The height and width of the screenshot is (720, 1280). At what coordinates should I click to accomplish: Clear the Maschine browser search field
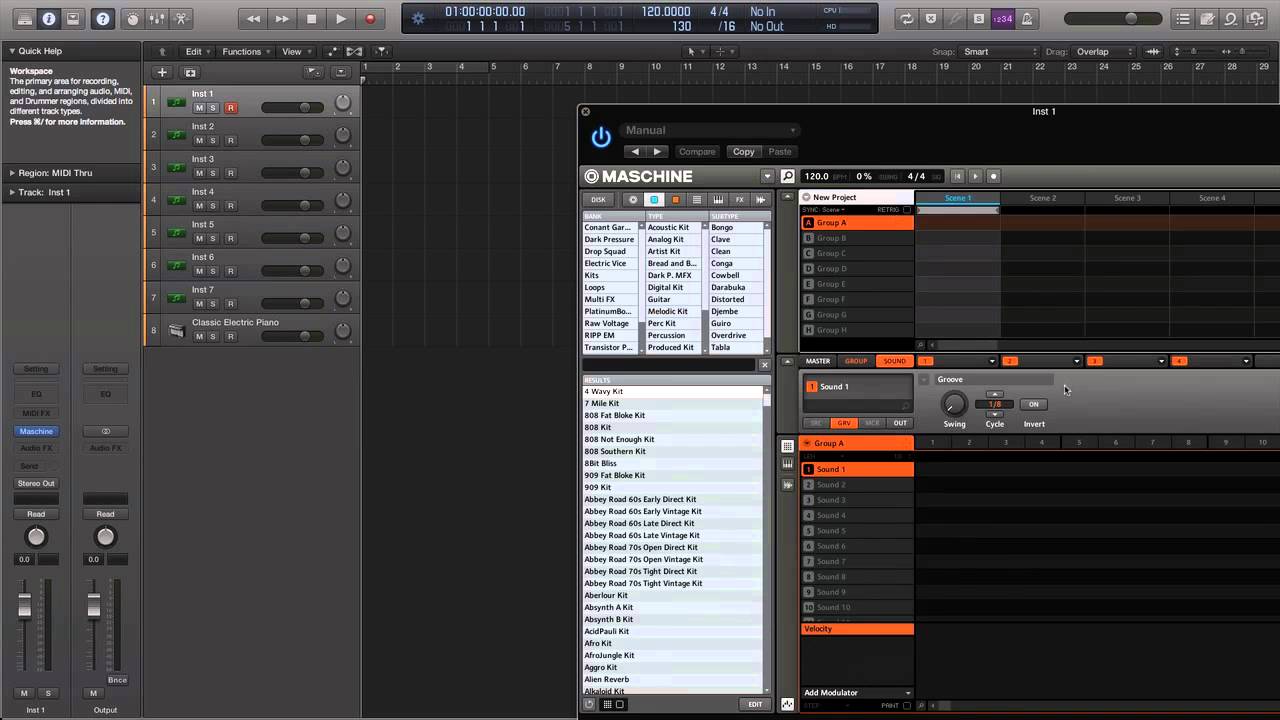765,365
